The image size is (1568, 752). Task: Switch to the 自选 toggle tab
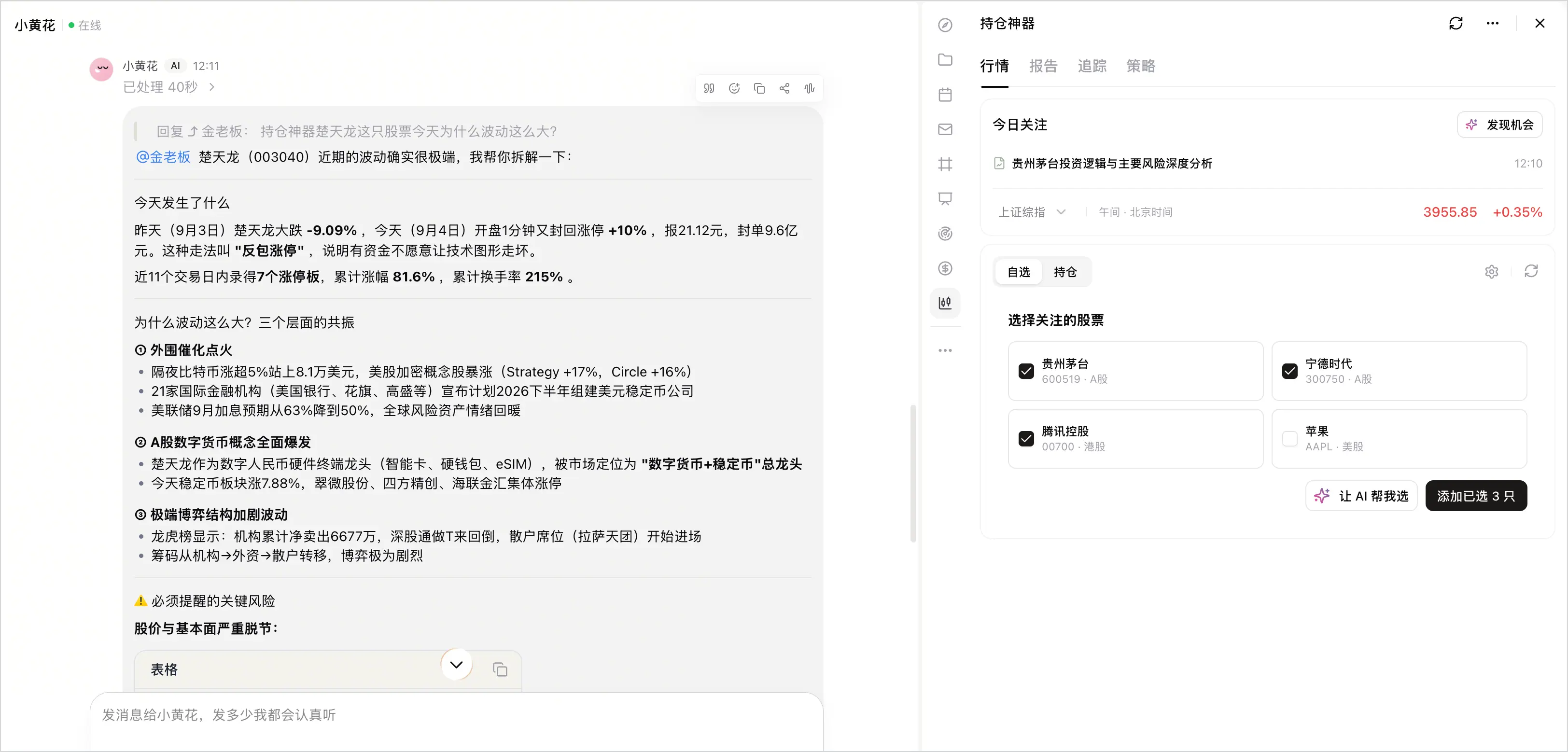coord(1018,272)
